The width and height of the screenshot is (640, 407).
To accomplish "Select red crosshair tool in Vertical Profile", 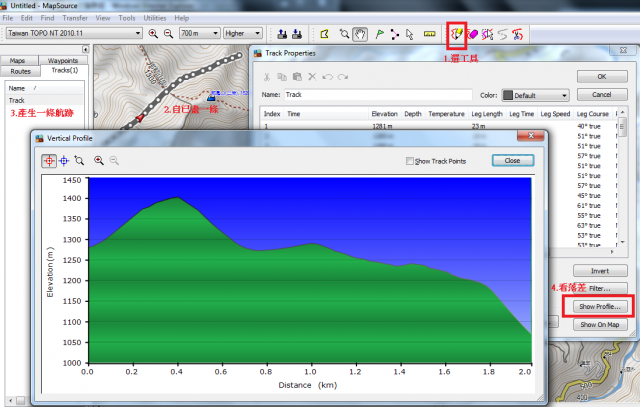I will pos(49,161).
